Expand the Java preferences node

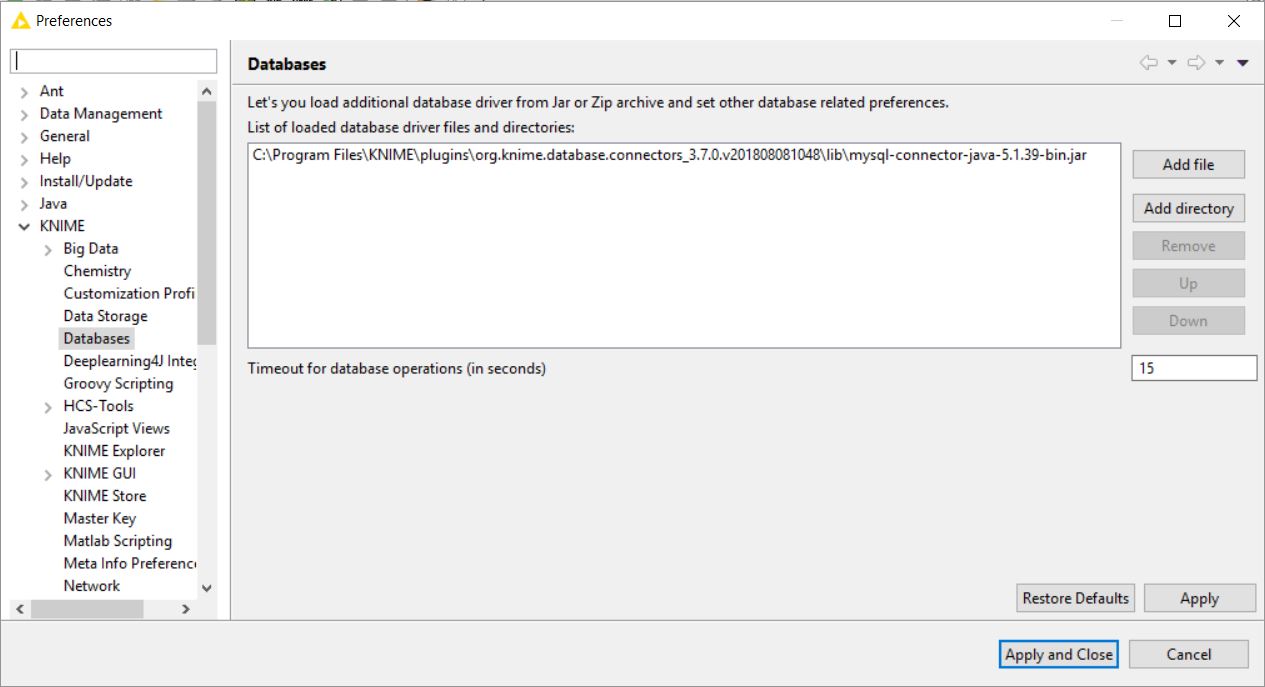pos(24,204)
